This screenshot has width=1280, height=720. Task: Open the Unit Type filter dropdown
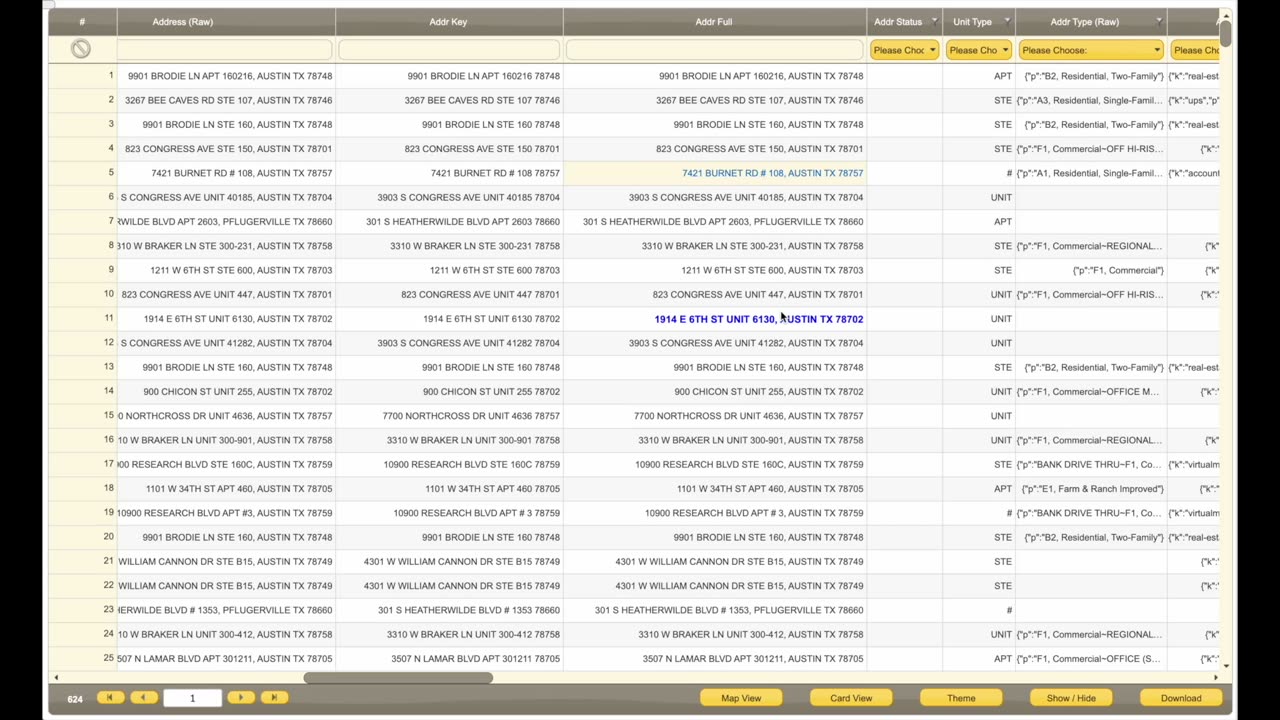[979, 50]
